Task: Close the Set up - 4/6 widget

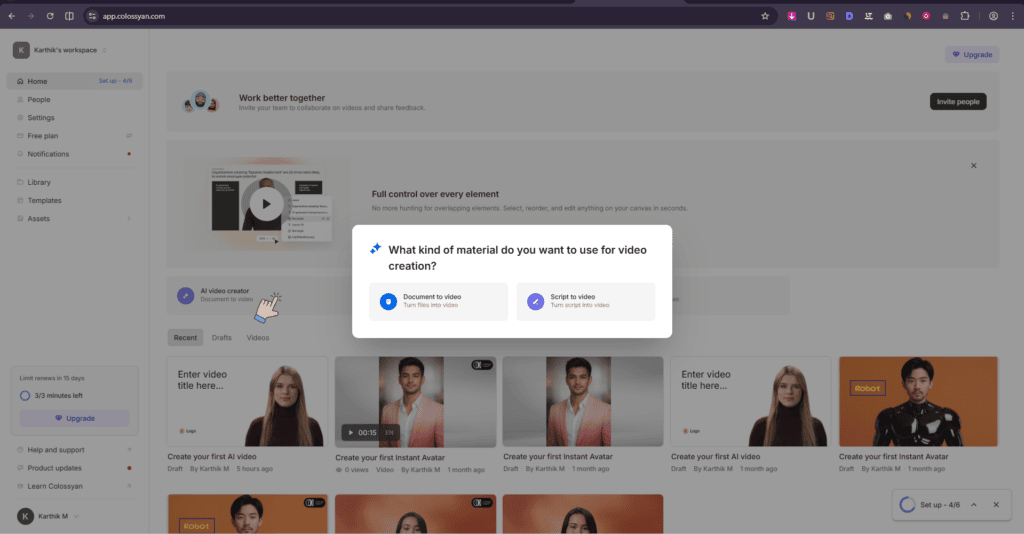Action: (x=996, y=505)
